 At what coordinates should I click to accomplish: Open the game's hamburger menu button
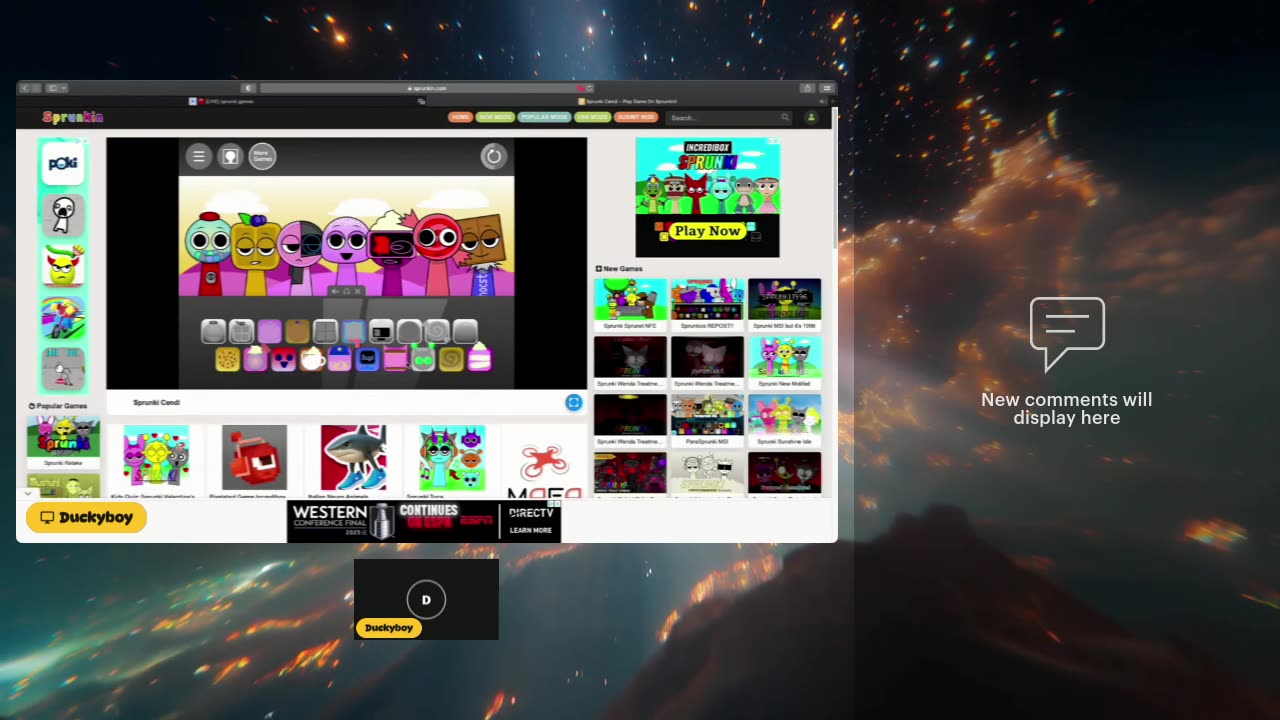[x=199, y=156]
